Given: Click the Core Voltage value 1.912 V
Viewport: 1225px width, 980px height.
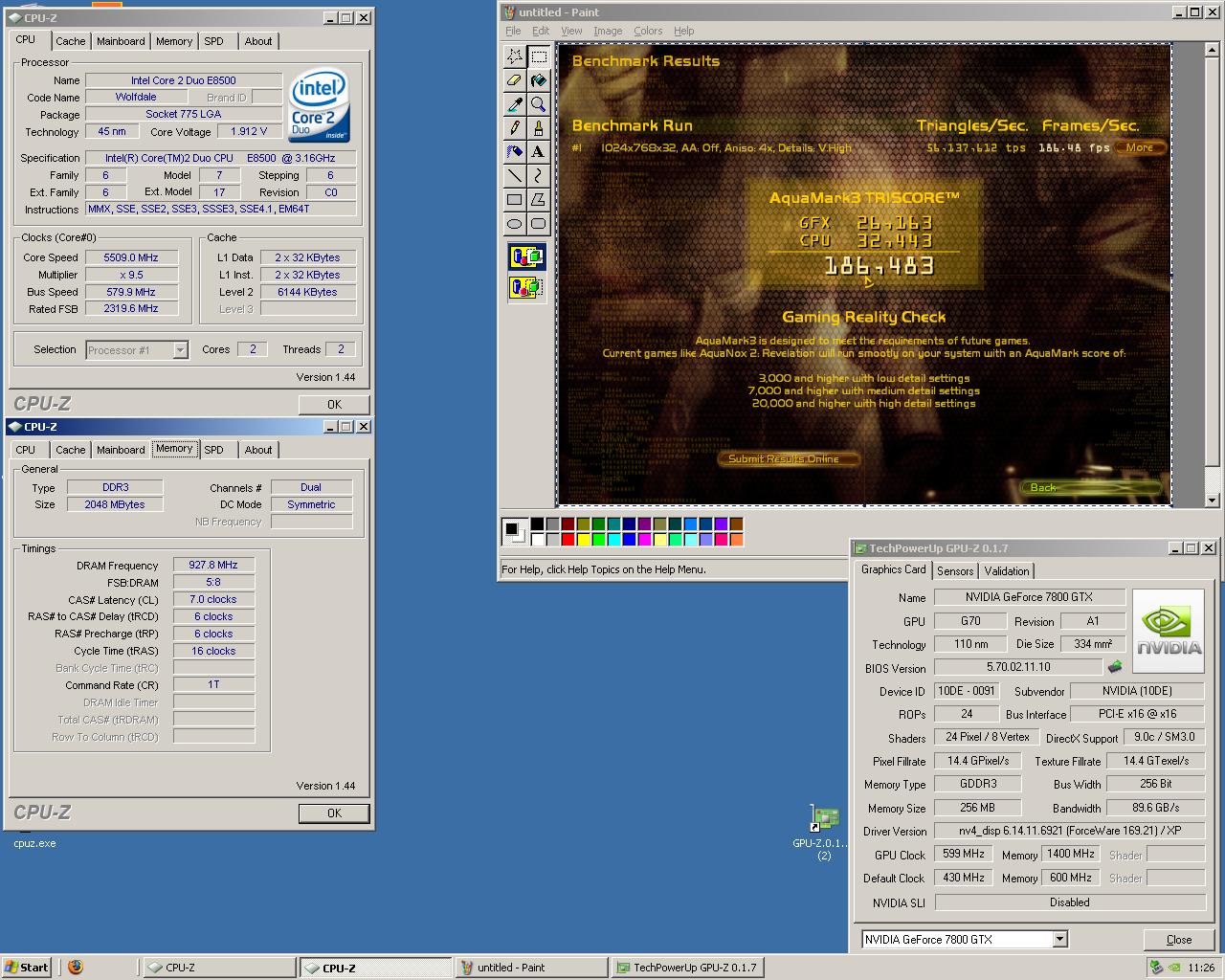Looking at the screenshot, I should 250,132.
